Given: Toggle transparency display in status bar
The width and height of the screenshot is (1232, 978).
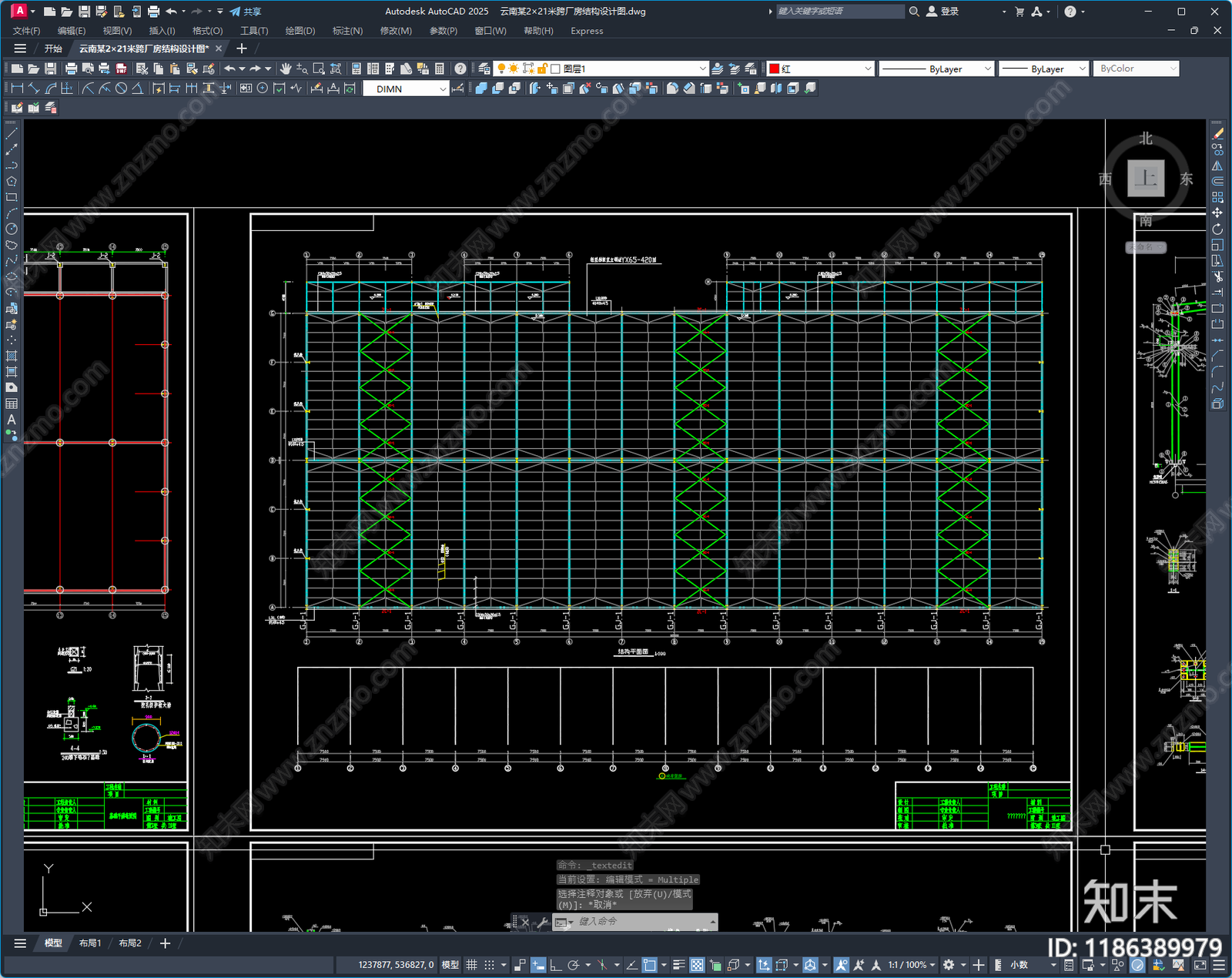Looking at the screenshot, I should 697,965.
